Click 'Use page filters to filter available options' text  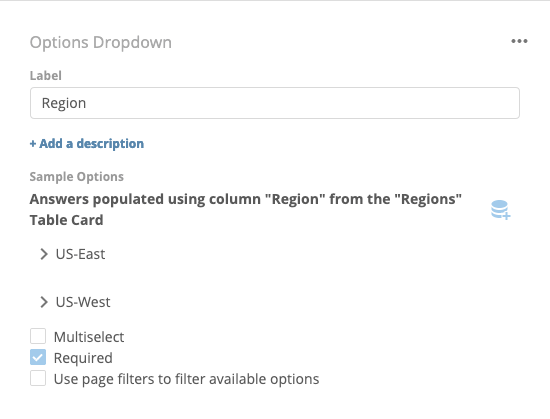[187, 379]
